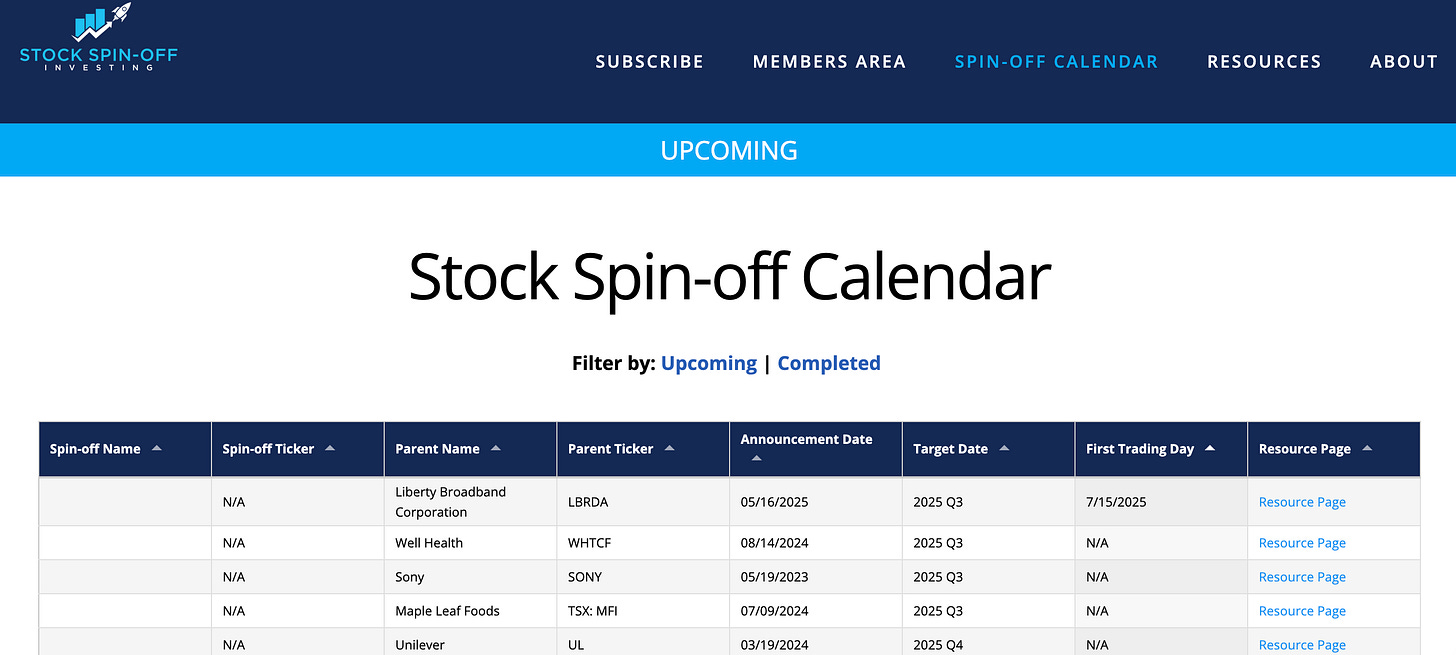Click the Parent Ticker column header text
The height and width of the screenshot is (655, 1456).
(610, 449)
